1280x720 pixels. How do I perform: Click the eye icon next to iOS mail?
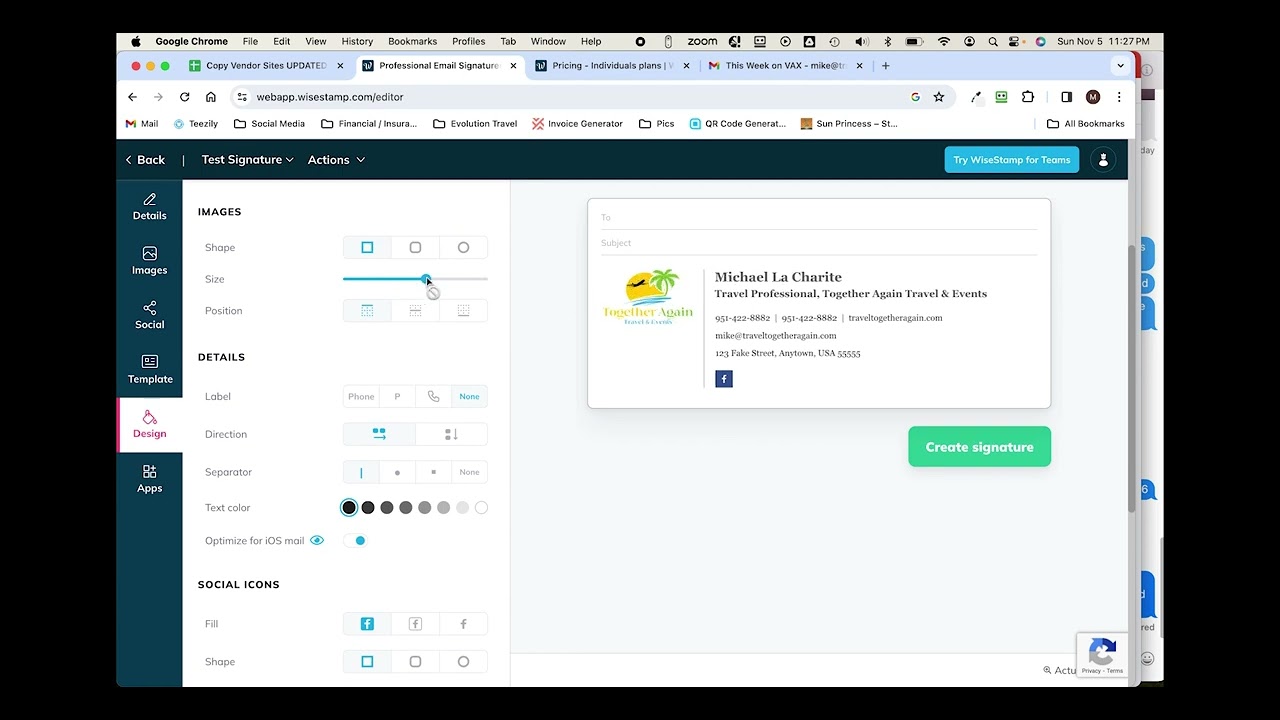point(317,541)
